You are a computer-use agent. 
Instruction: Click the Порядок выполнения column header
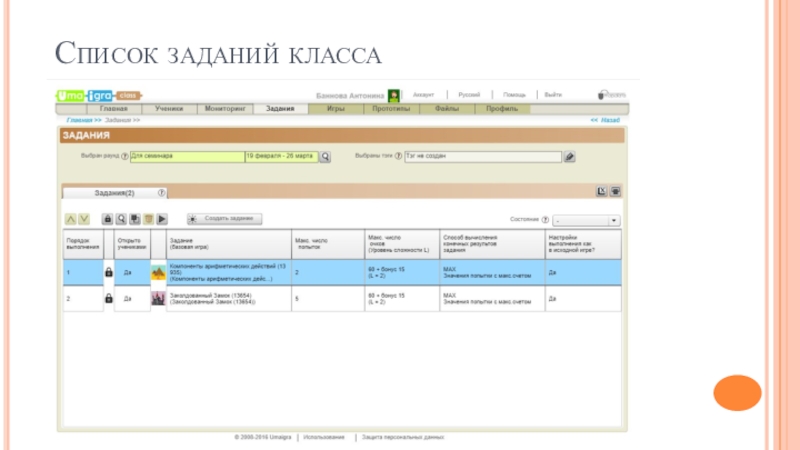(x=83, y=244)
